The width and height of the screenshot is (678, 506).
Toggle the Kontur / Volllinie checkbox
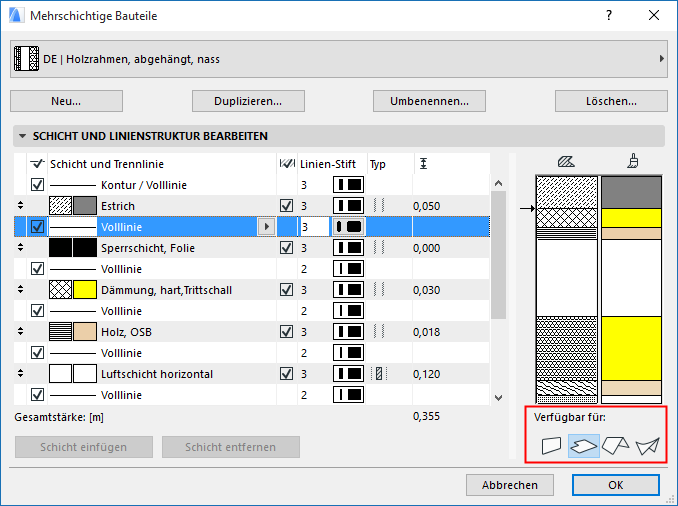38,185
